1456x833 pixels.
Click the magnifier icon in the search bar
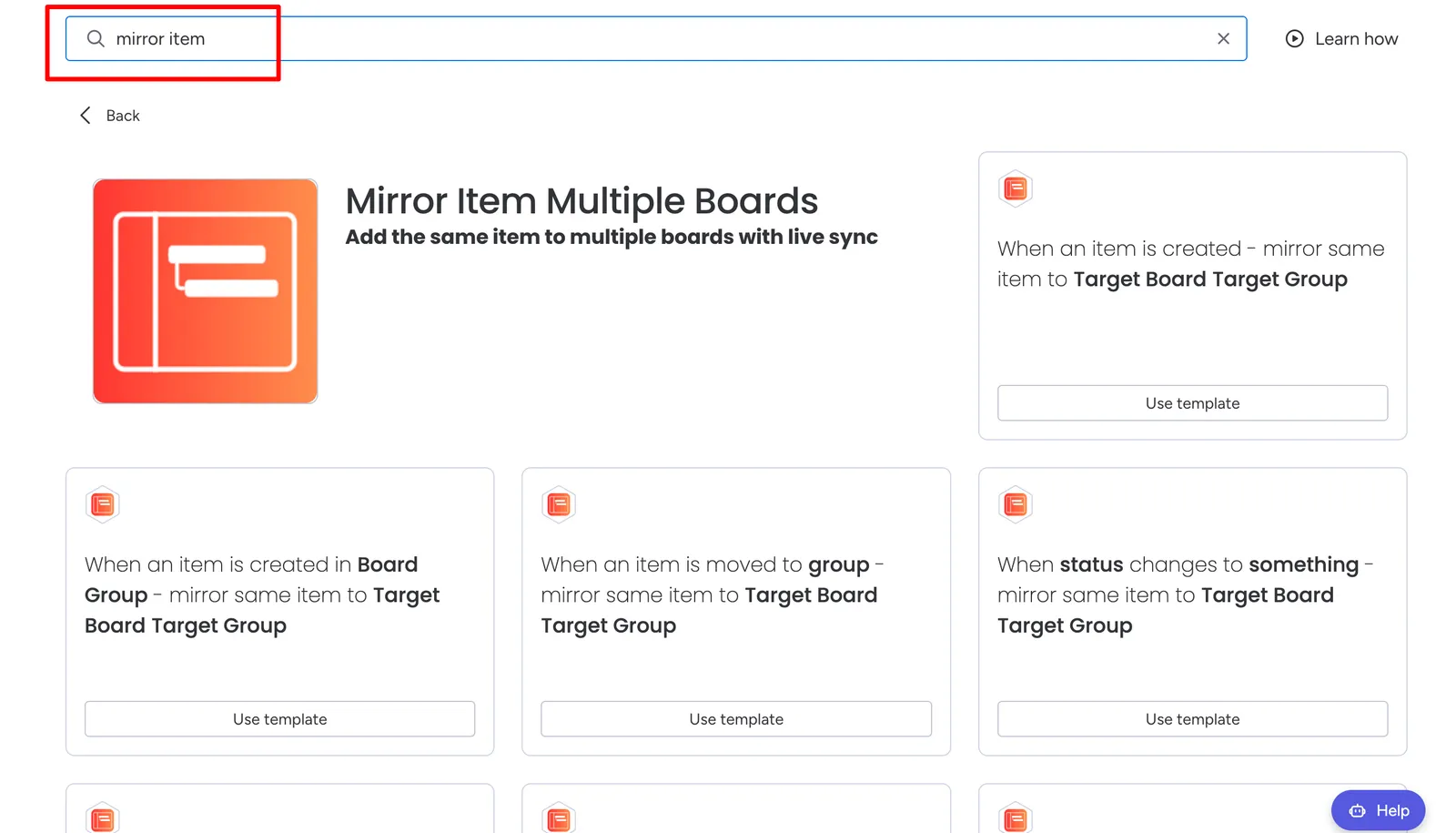point(96,38)
